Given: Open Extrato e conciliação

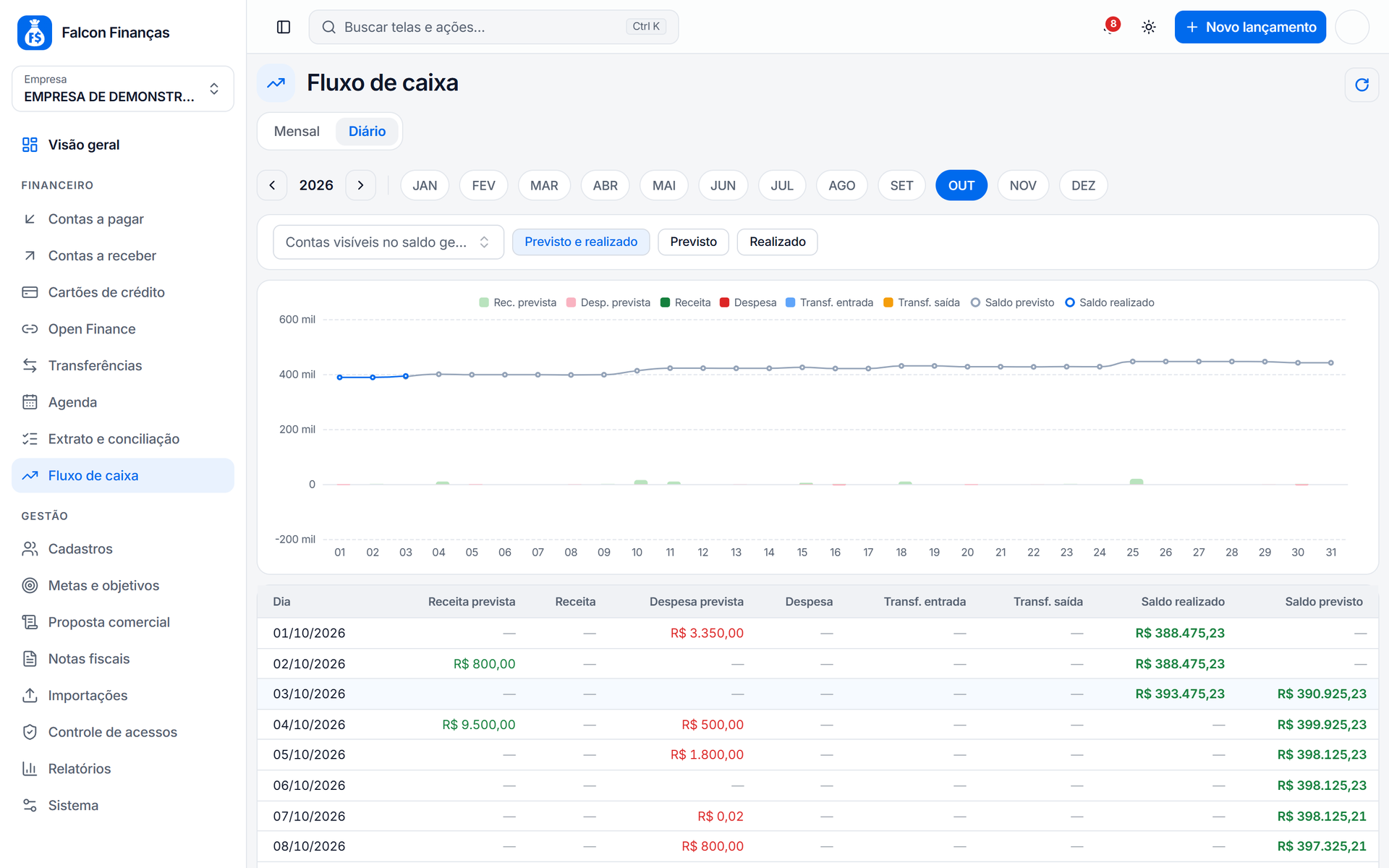Looking at the screenshot, I should coord(123,439).
